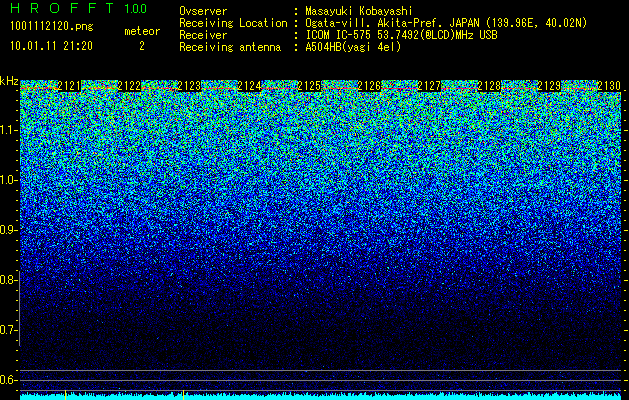Select the Ogata-vill. Akita-Pref. JAPAN location text
Screen dimensions: 629x400
(x=446, y=23)
